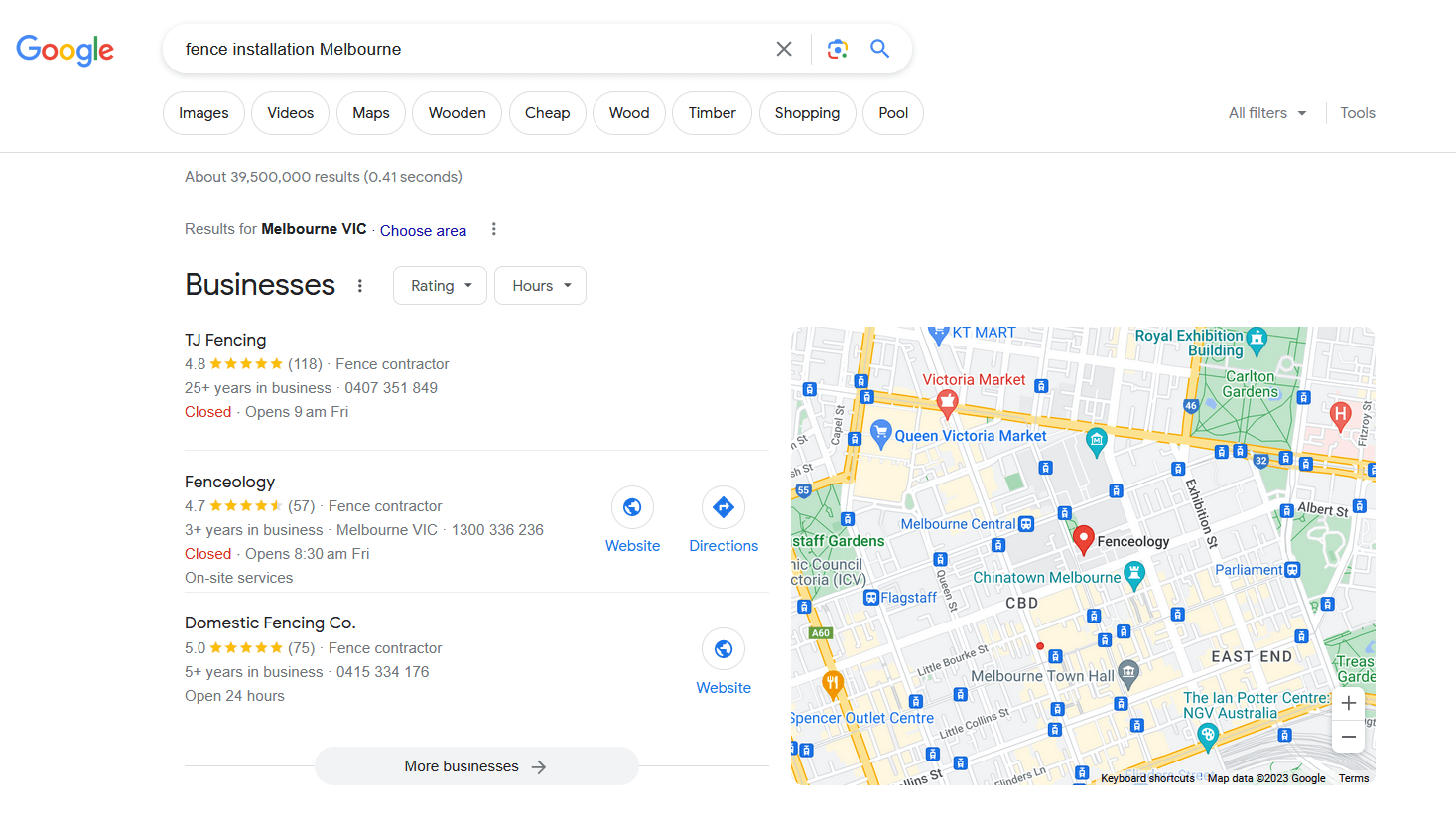Click KT MART map marker
1456x830 pixels.
[939, 335]
